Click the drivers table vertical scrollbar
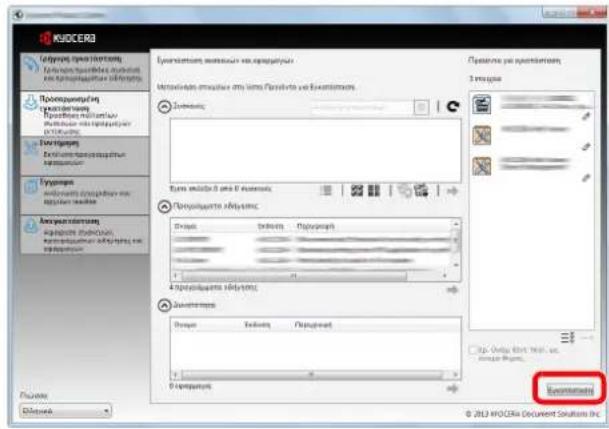The width and height of the screenshot is (609, 429). 456,245
